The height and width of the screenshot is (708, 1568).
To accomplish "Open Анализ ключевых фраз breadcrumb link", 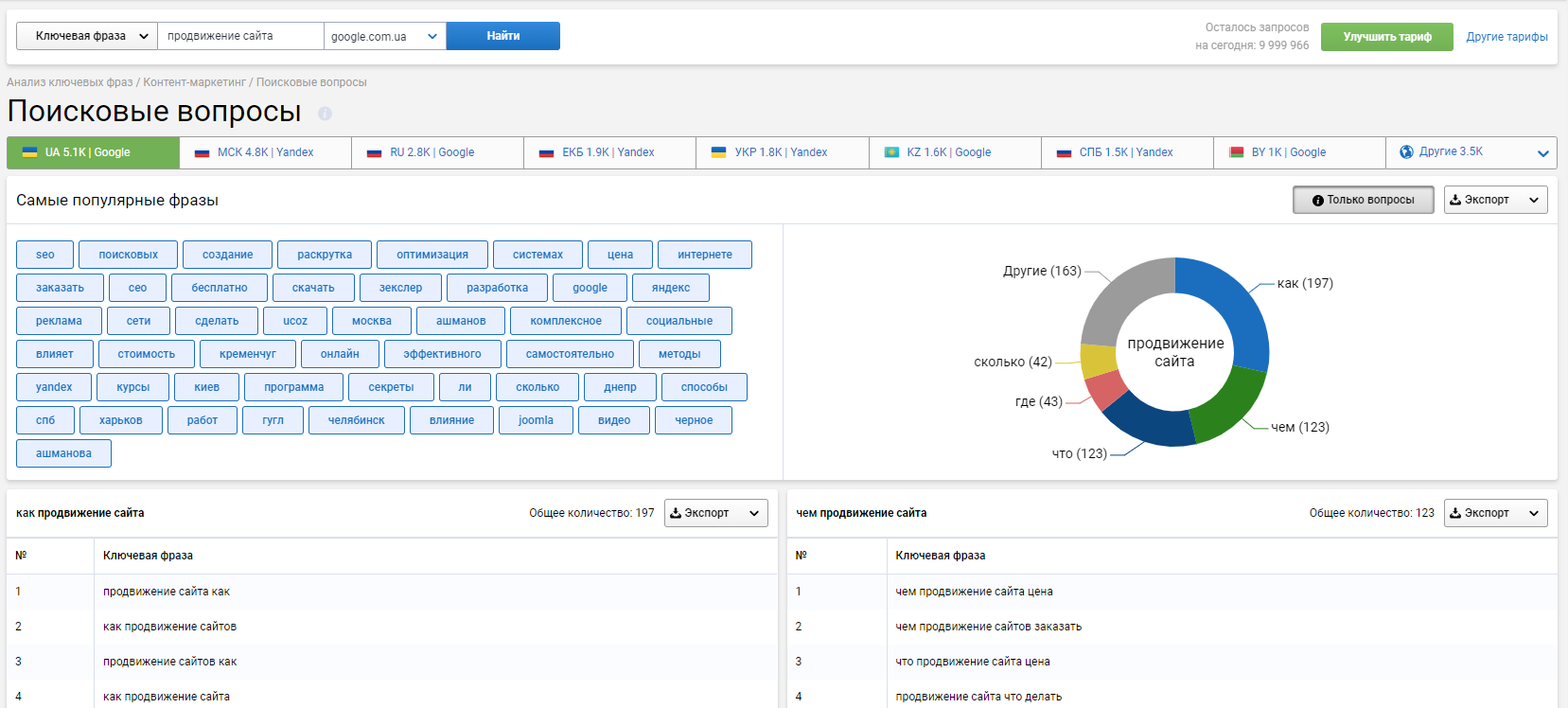I will pyautogui.click(x=70, y=82).
